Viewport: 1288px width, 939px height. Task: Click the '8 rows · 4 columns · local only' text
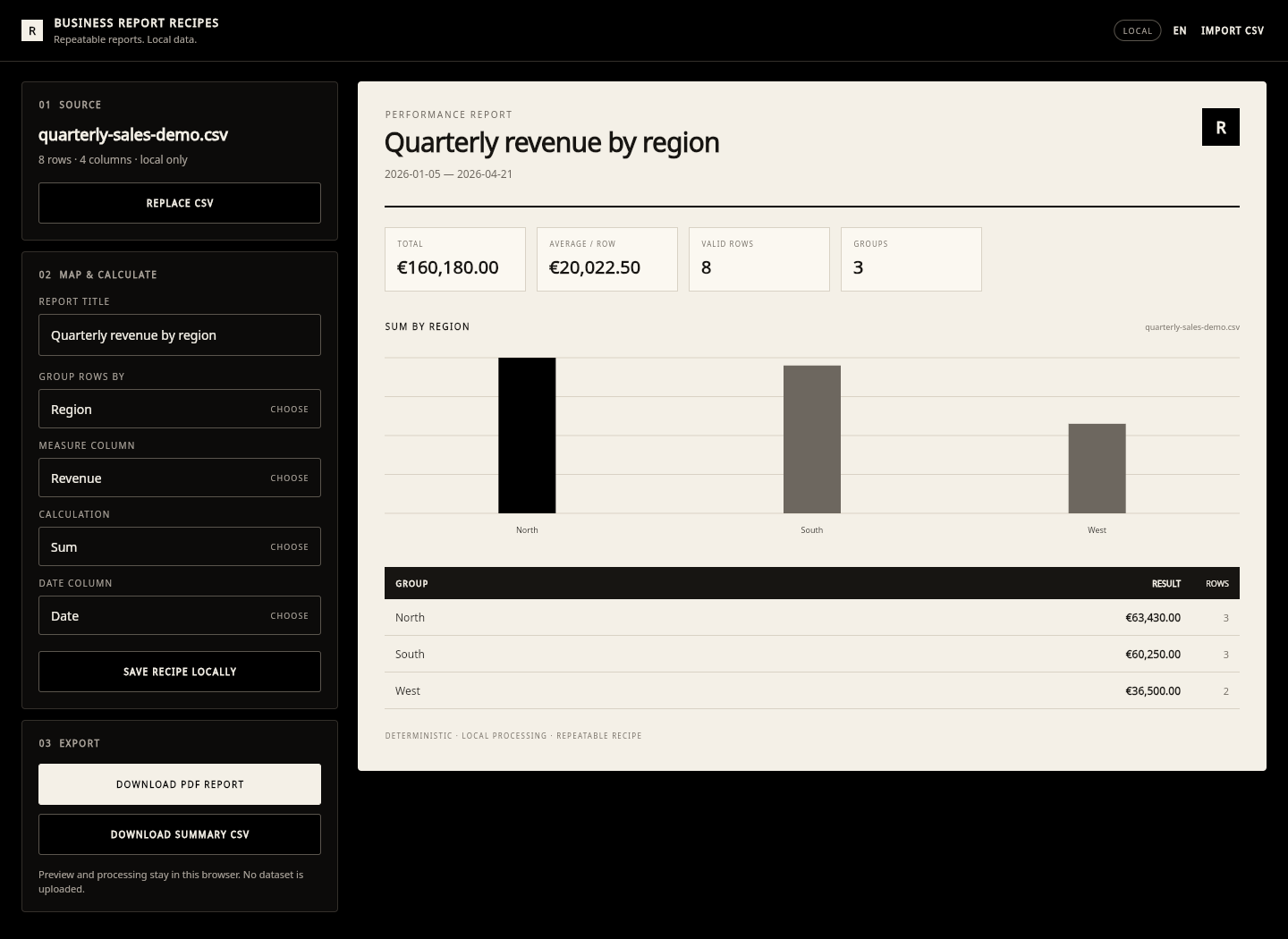point(113,159)
